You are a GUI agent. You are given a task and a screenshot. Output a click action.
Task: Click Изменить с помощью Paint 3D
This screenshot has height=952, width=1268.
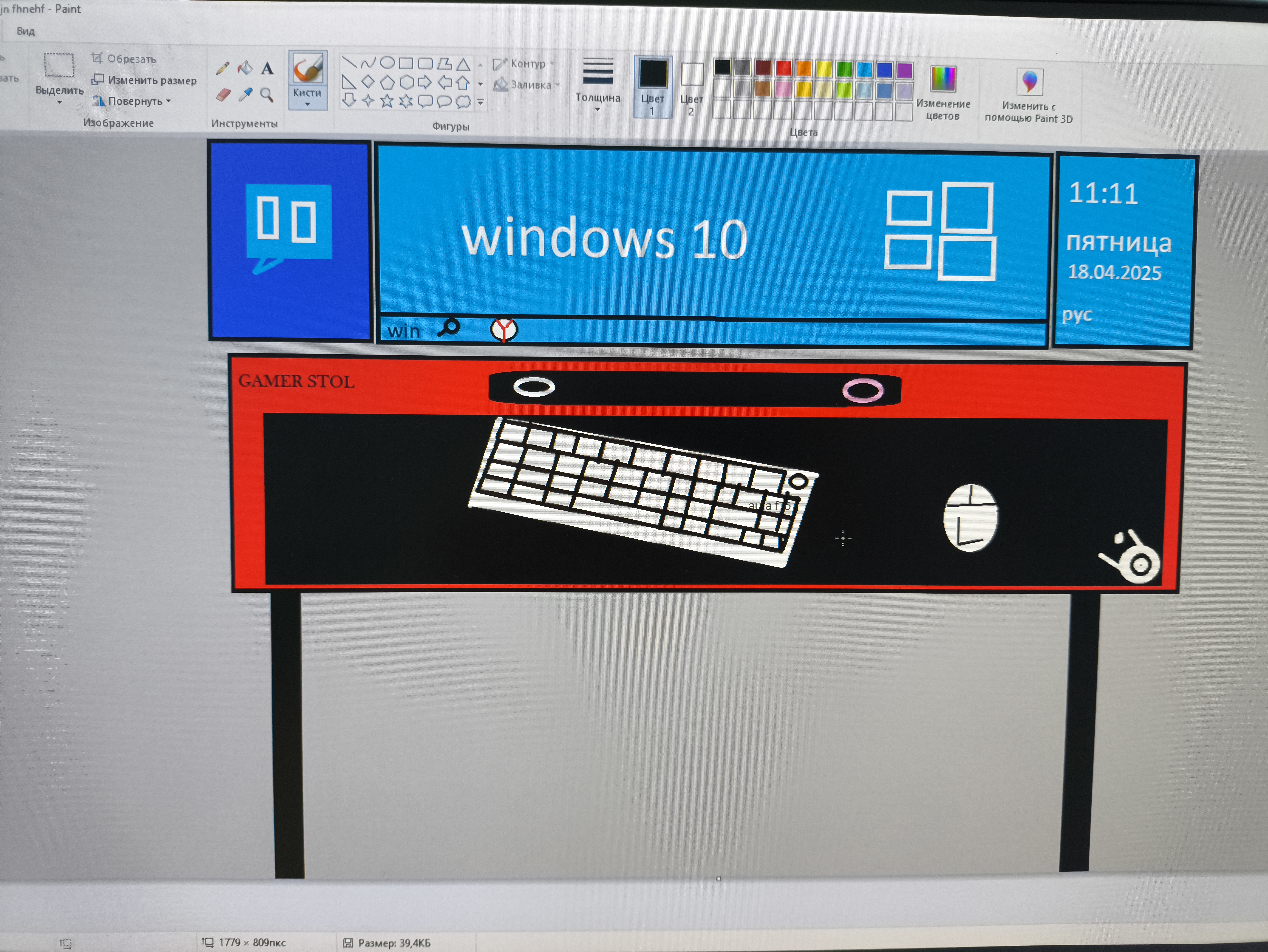tap(1029, 96)
